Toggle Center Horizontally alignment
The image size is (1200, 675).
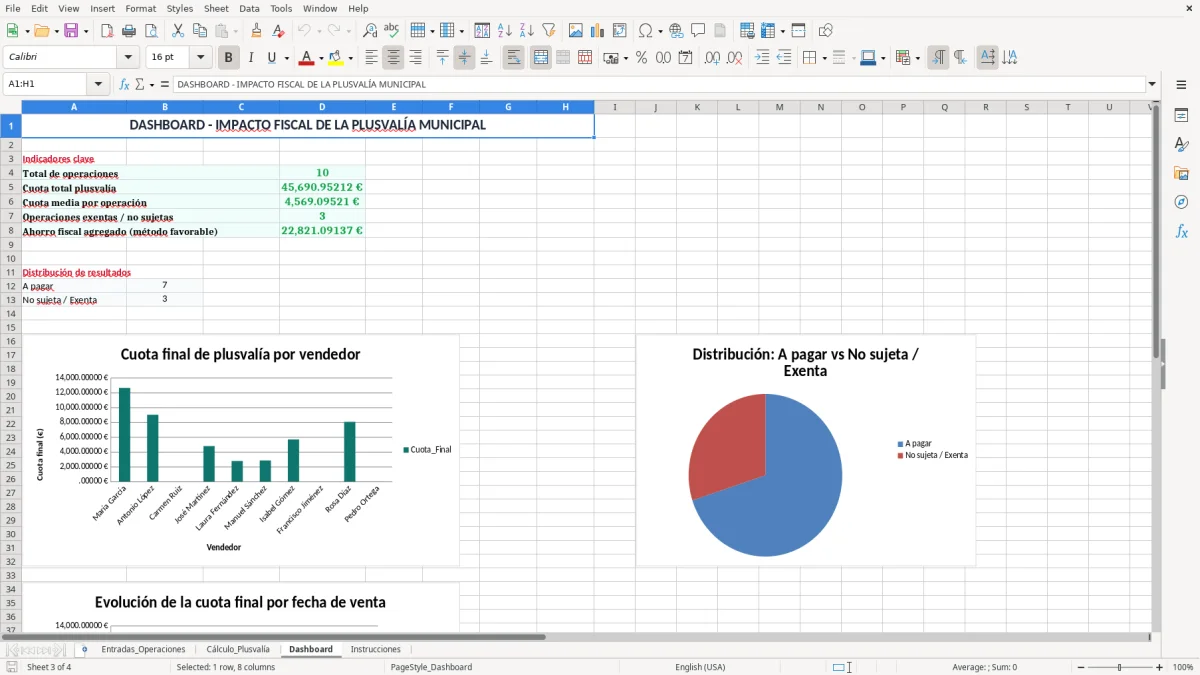(x=394, y=58)
